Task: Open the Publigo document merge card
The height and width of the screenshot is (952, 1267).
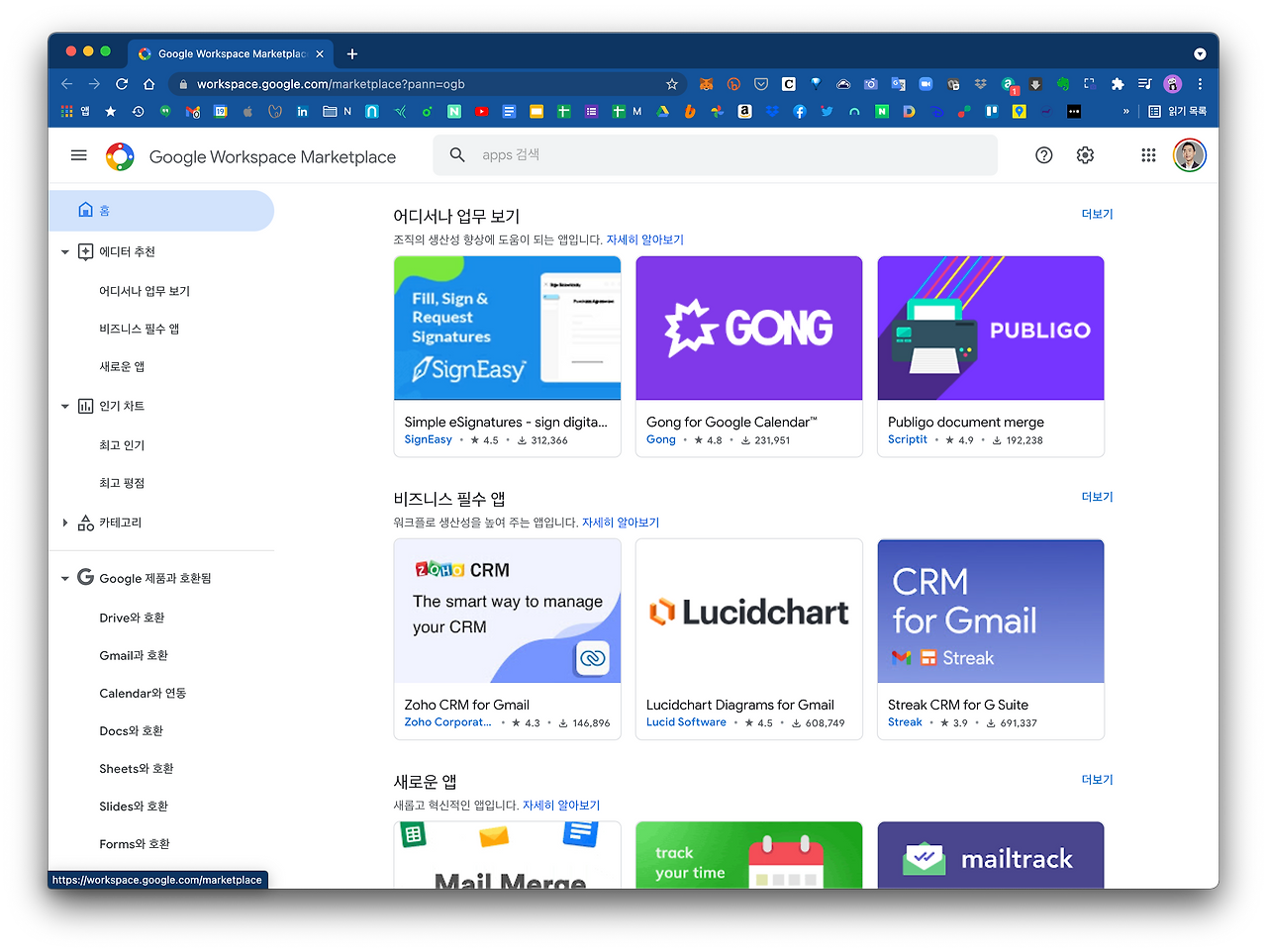Action: tap(990, 356)
